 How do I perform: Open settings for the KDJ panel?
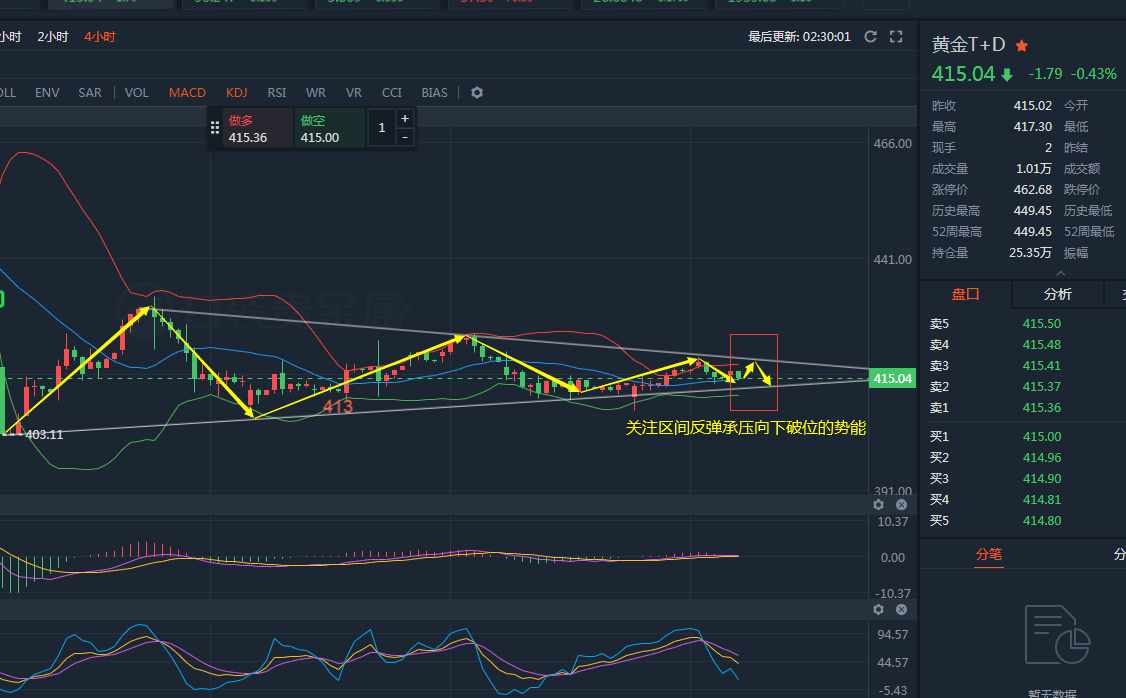(x=878, y=610)
